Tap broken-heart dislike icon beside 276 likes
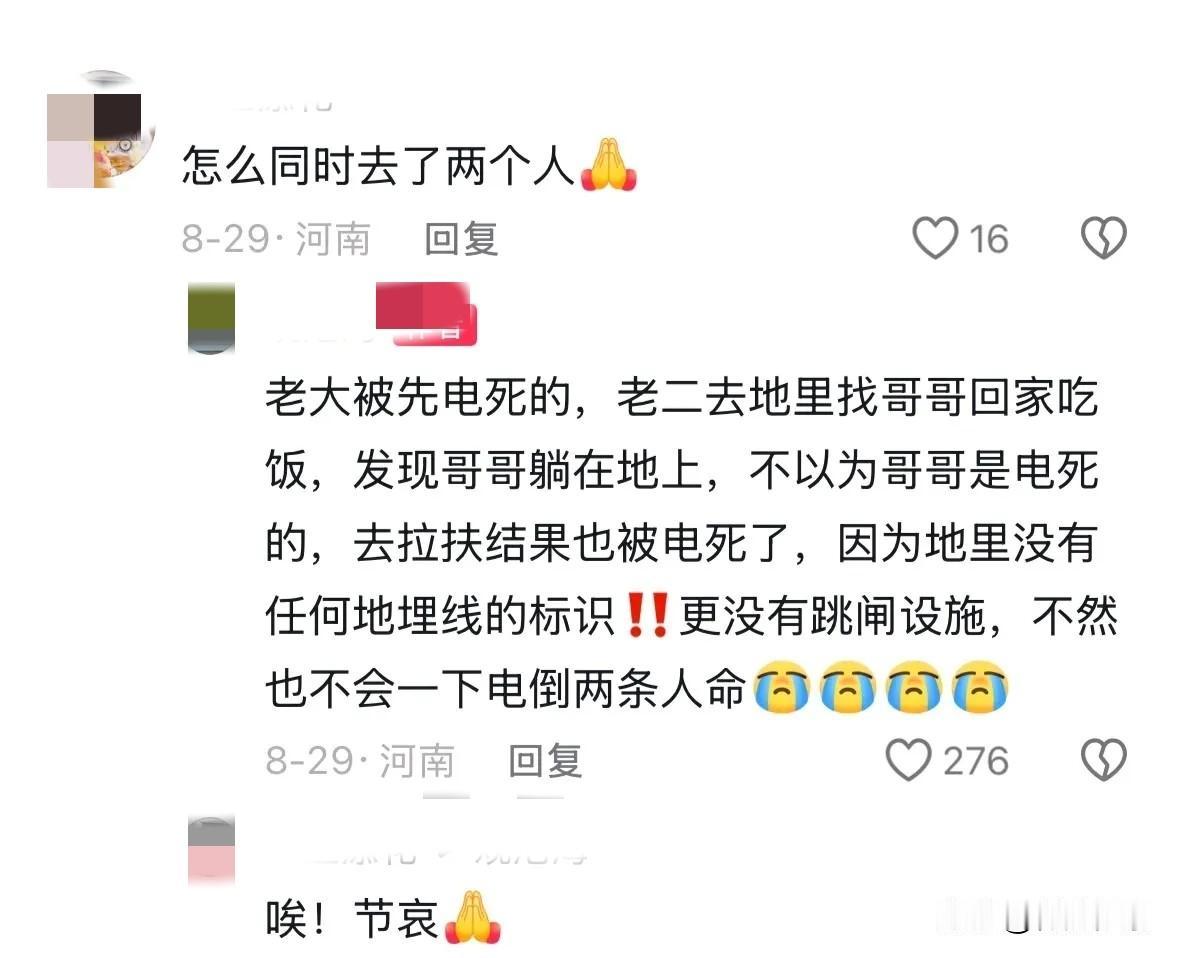Image resolution: width=1179 pixels, height=958 pixels. (1104, 759)
